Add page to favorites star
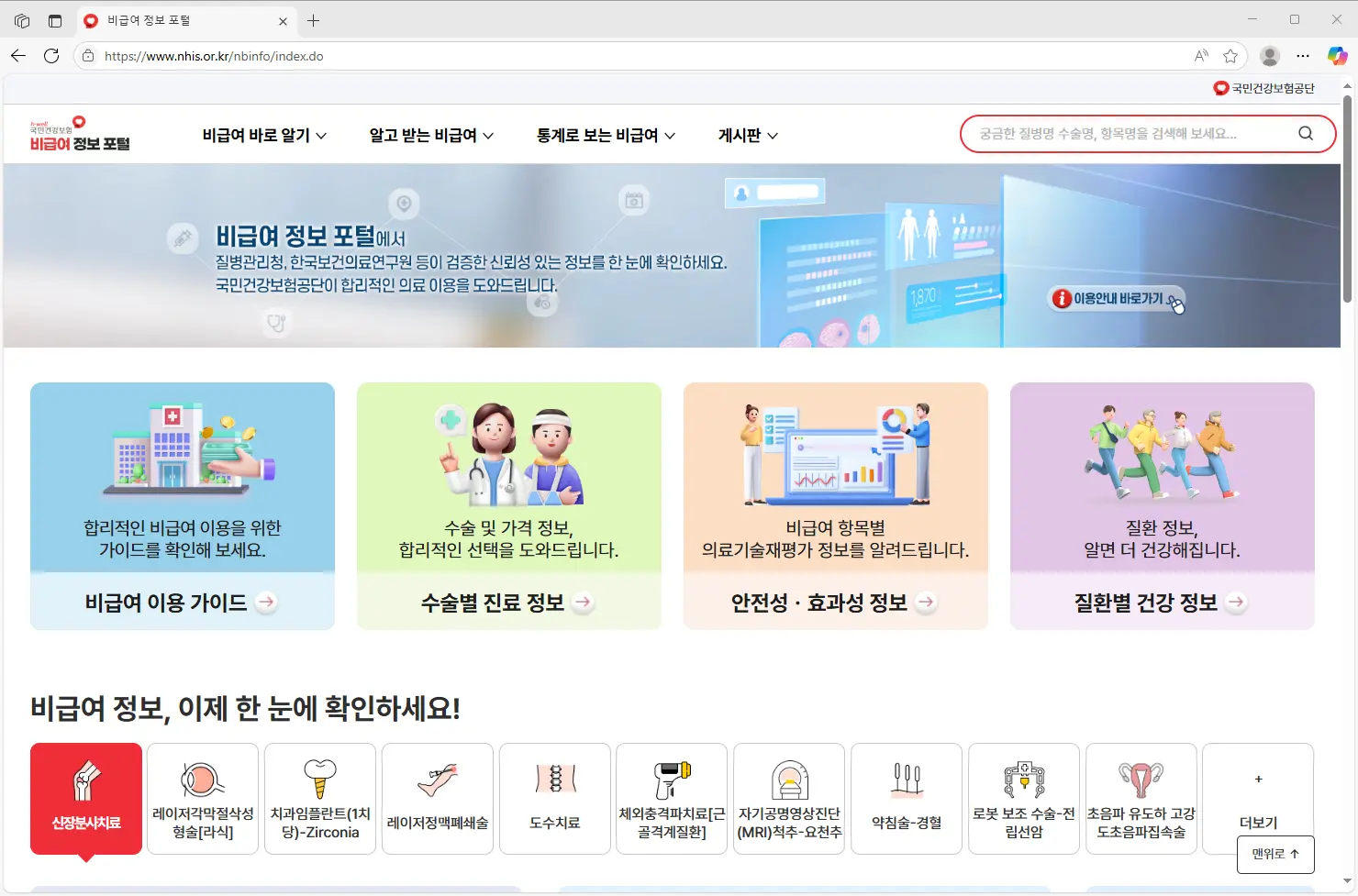Viewport: 1358px width, 896px height. click(1230, 56)
